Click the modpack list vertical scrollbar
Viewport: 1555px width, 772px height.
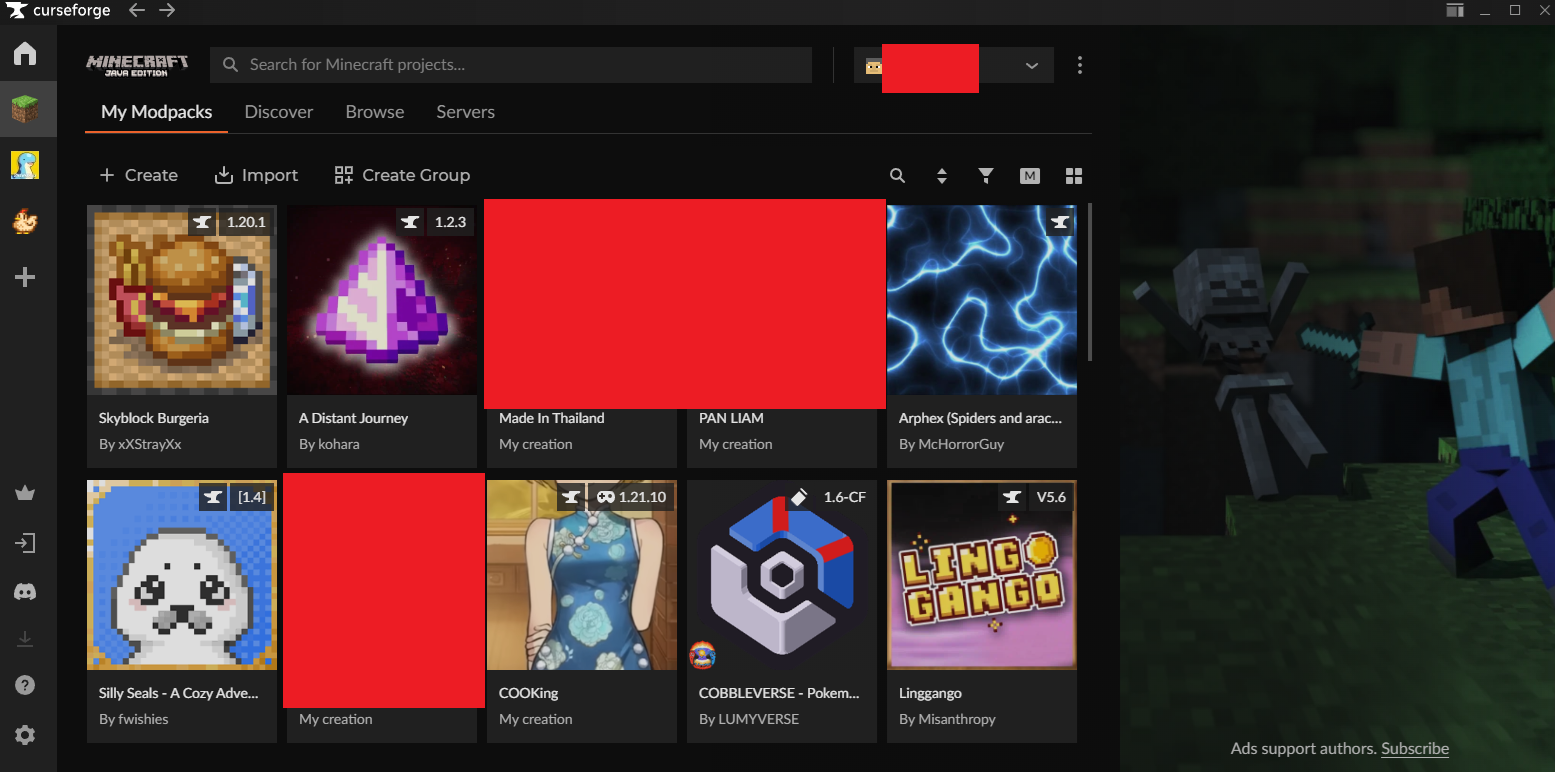[x=1090, y=282]
